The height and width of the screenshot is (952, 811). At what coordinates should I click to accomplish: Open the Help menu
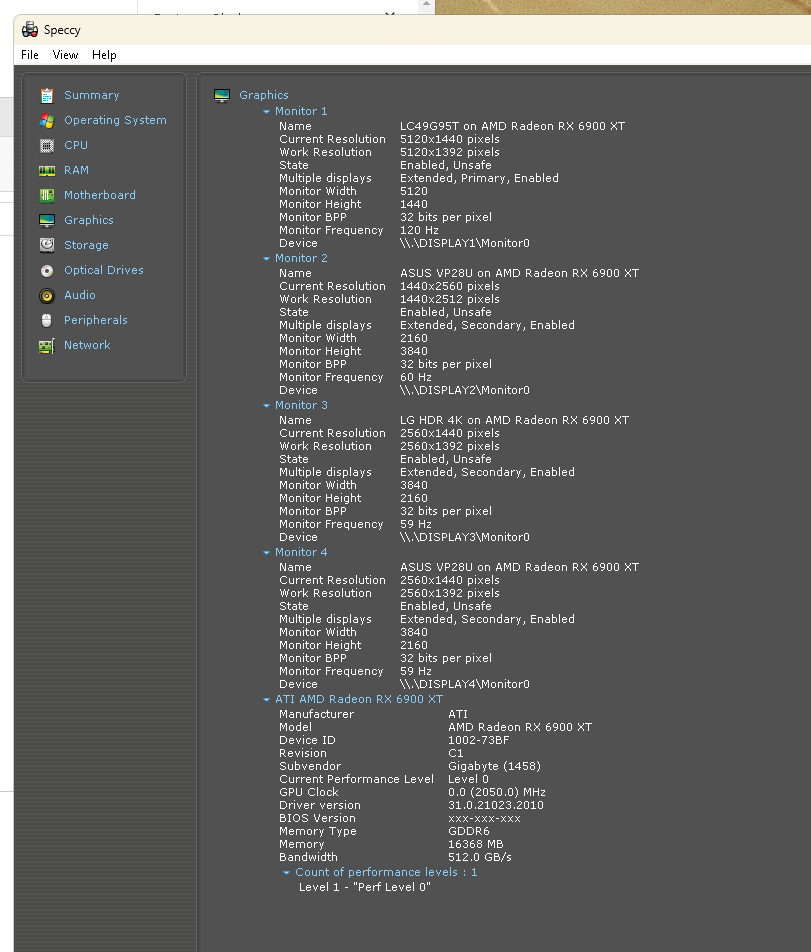tap(104, 55)
